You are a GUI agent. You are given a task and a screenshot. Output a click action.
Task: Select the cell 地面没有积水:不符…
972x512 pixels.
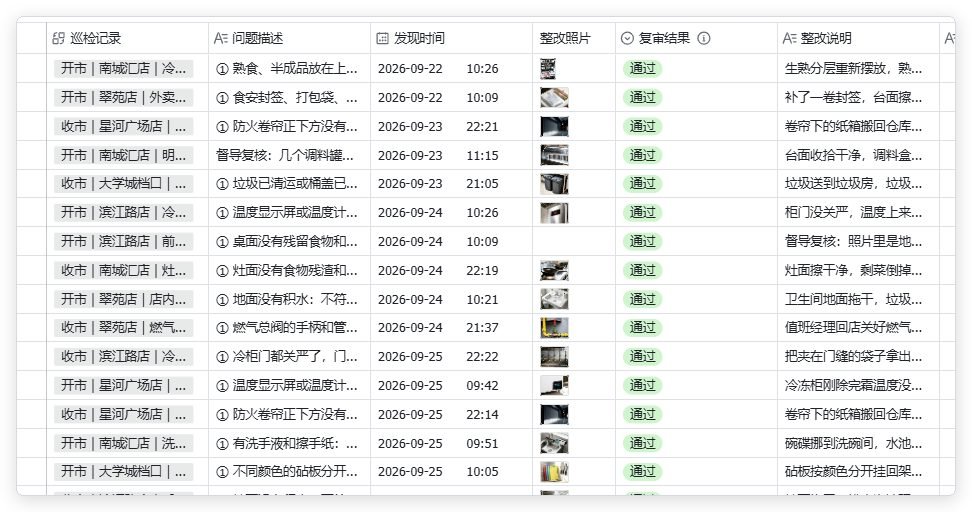pyautogui.click(x=289, y=299)
